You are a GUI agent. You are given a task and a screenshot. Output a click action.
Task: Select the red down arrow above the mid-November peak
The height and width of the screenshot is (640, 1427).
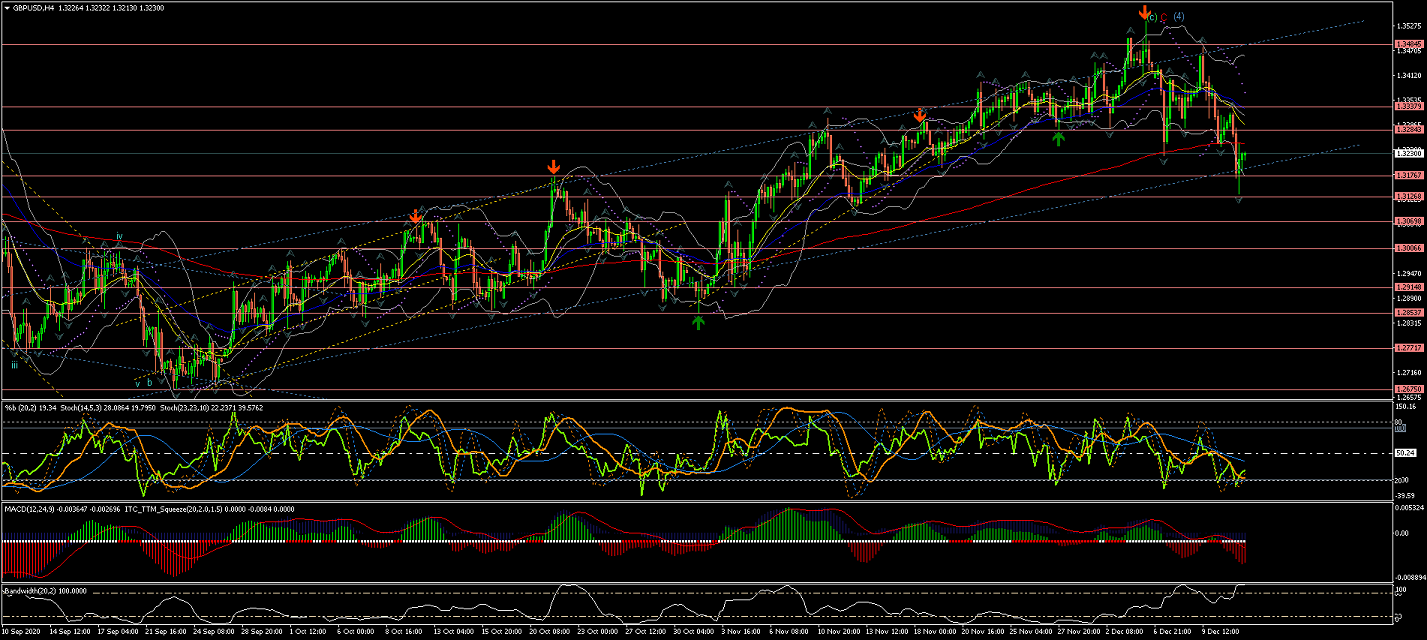click(x=920, y=116)
